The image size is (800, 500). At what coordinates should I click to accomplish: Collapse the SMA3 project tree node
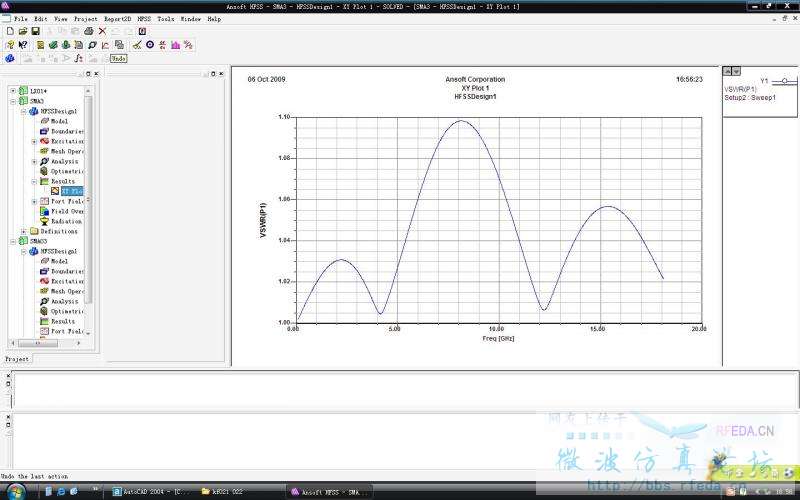pos(13,101)
